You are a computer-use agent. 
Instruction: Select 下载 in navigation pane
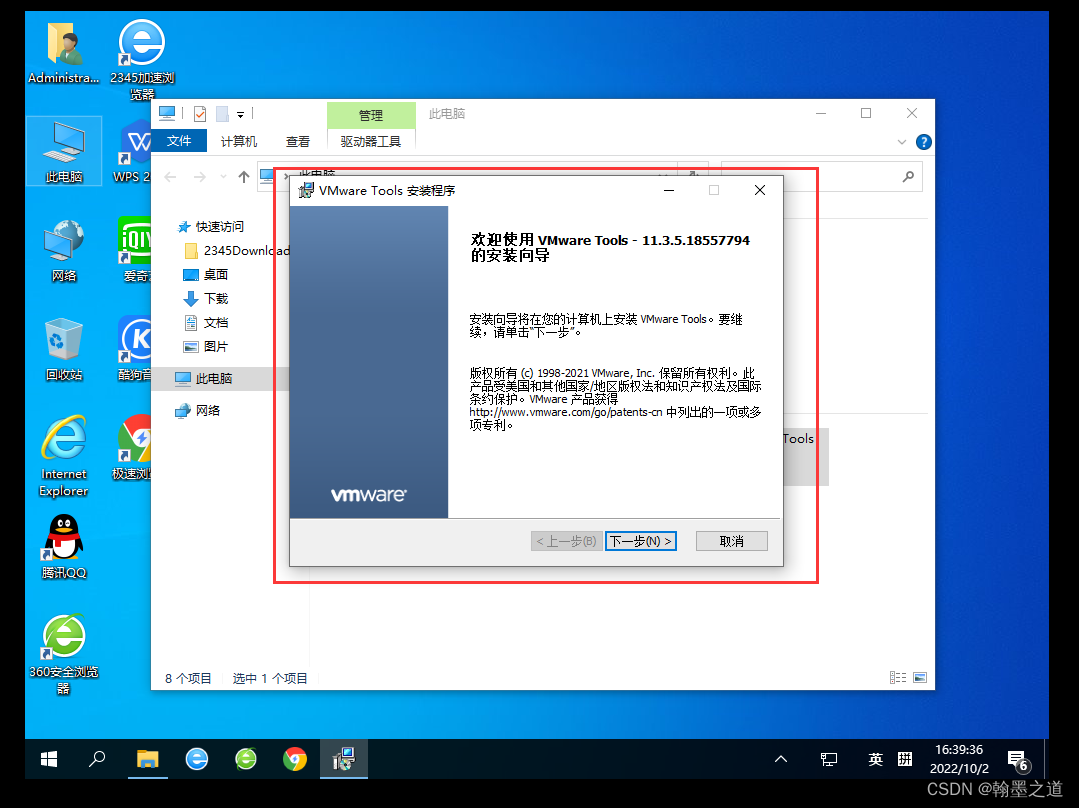coord(205,299)
